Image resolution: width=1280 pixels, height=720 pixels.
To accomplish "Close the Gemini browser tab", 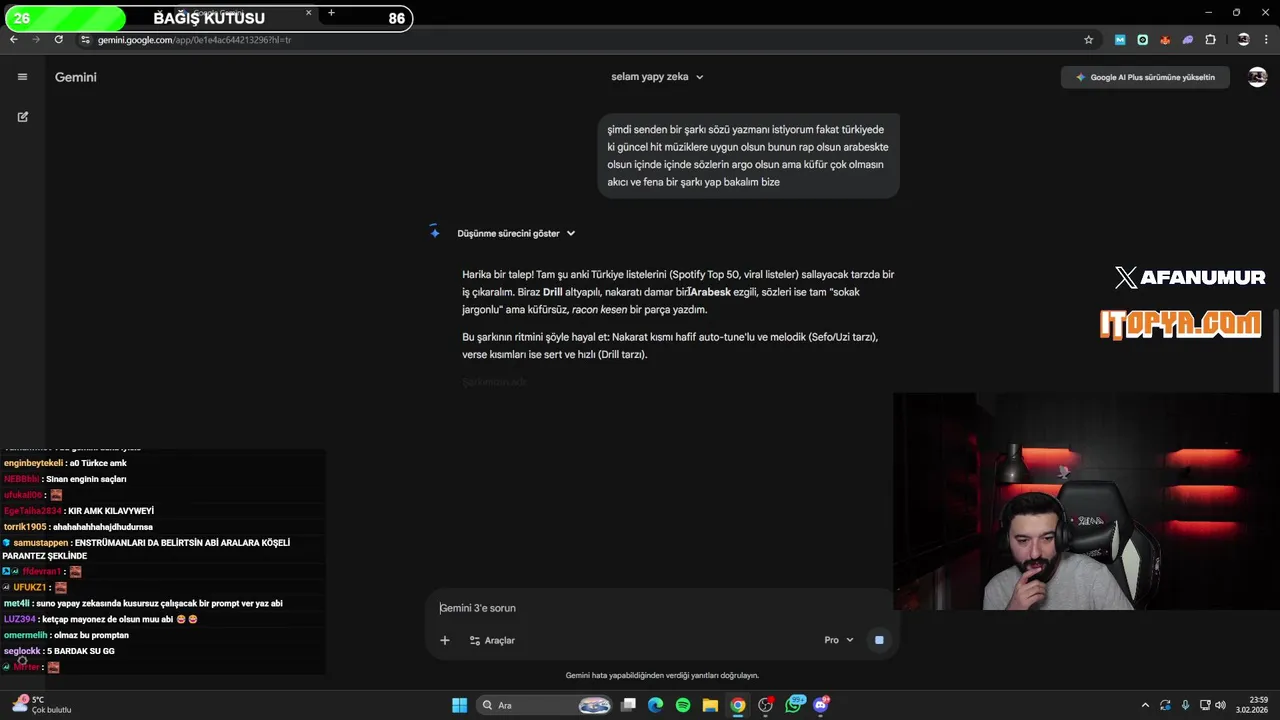I will [308, 13].
